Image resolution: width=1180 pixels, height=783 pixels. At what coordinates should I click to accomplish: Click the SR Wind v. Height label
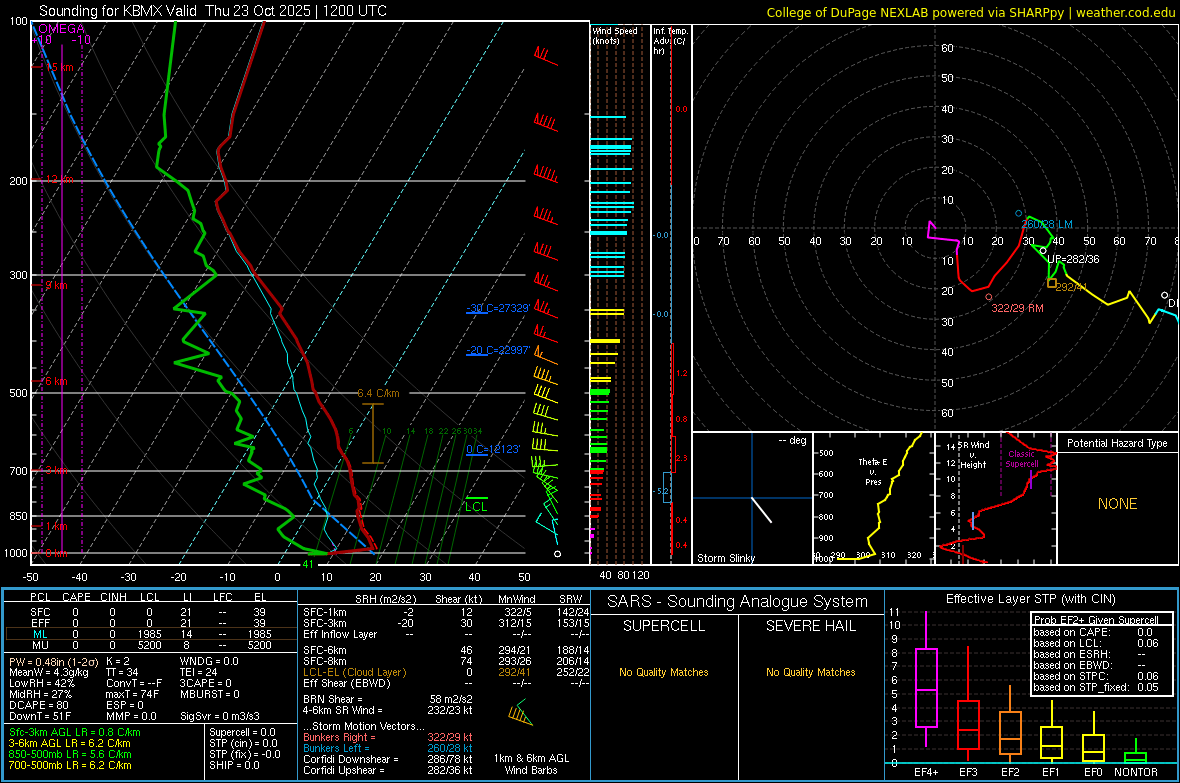pos(973,455)
